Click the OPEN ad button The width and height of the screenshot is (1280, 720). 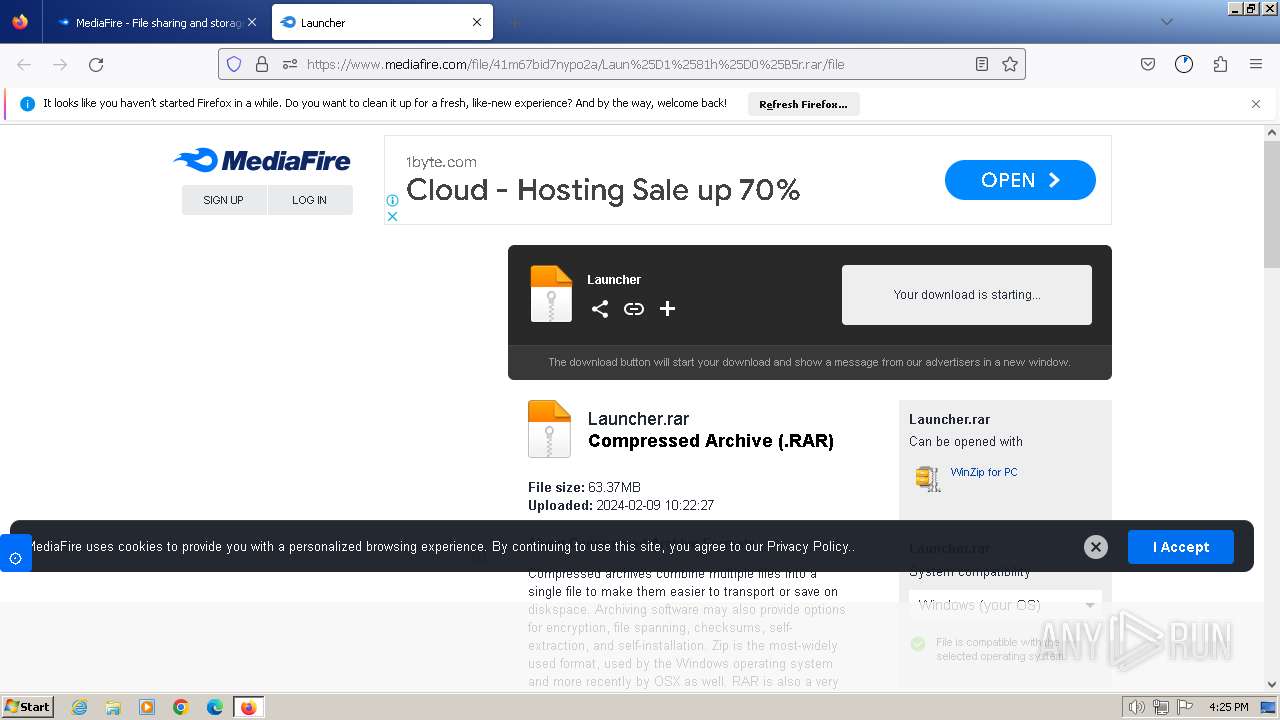(1020, 180)
